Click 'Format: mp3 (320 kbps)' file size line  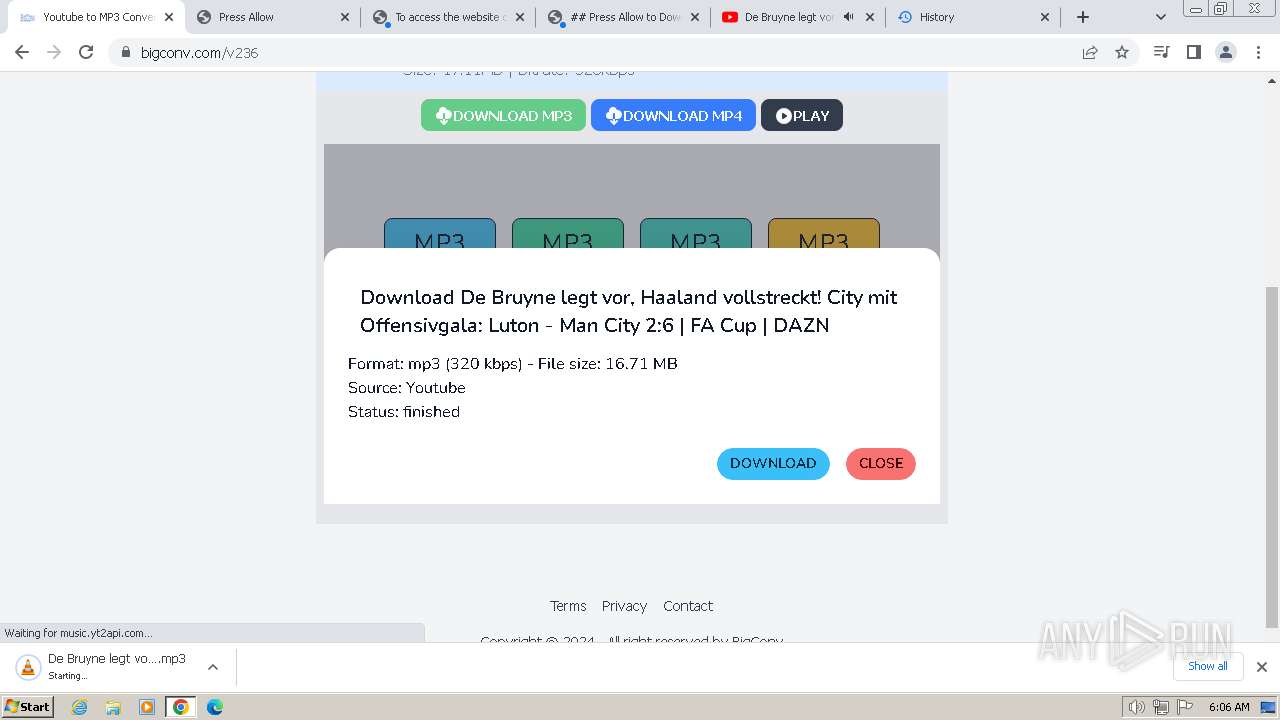(513, 364)
